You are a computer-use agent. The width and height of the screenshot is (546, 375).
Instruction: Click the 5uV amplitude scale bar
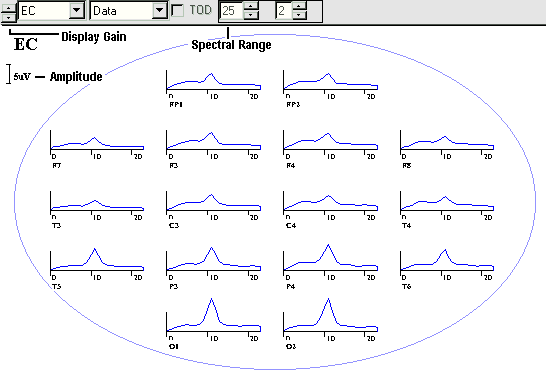(9, 74)
